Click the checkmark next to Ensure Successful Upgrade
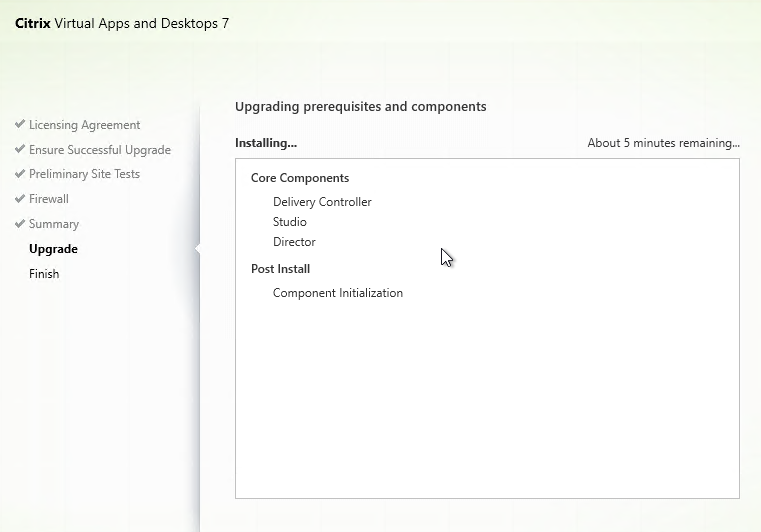 coord(20,149)
